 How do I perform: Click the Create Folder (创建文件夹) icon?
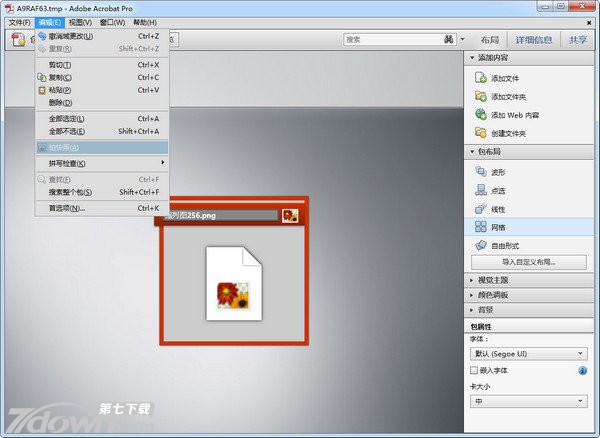coord(481,133)
